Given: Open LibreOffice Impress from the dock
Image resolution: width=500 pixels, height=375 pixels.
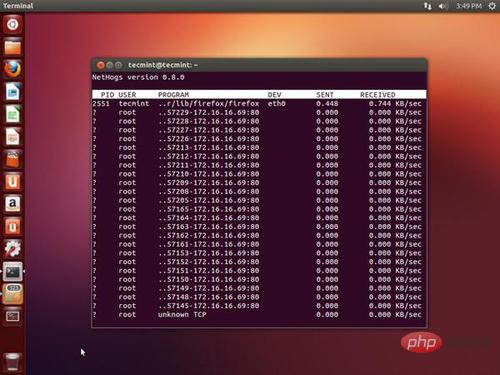Looking at the screenshot, I should click(x=13, y=137).
